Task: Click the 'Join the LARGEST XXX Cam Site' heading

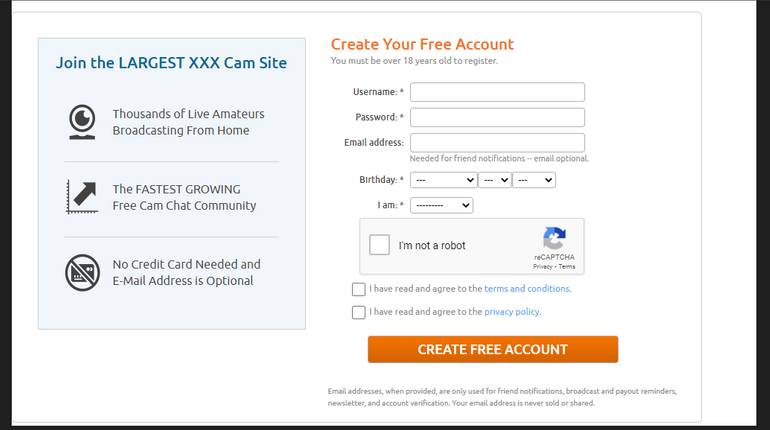Action: [171, 63]
